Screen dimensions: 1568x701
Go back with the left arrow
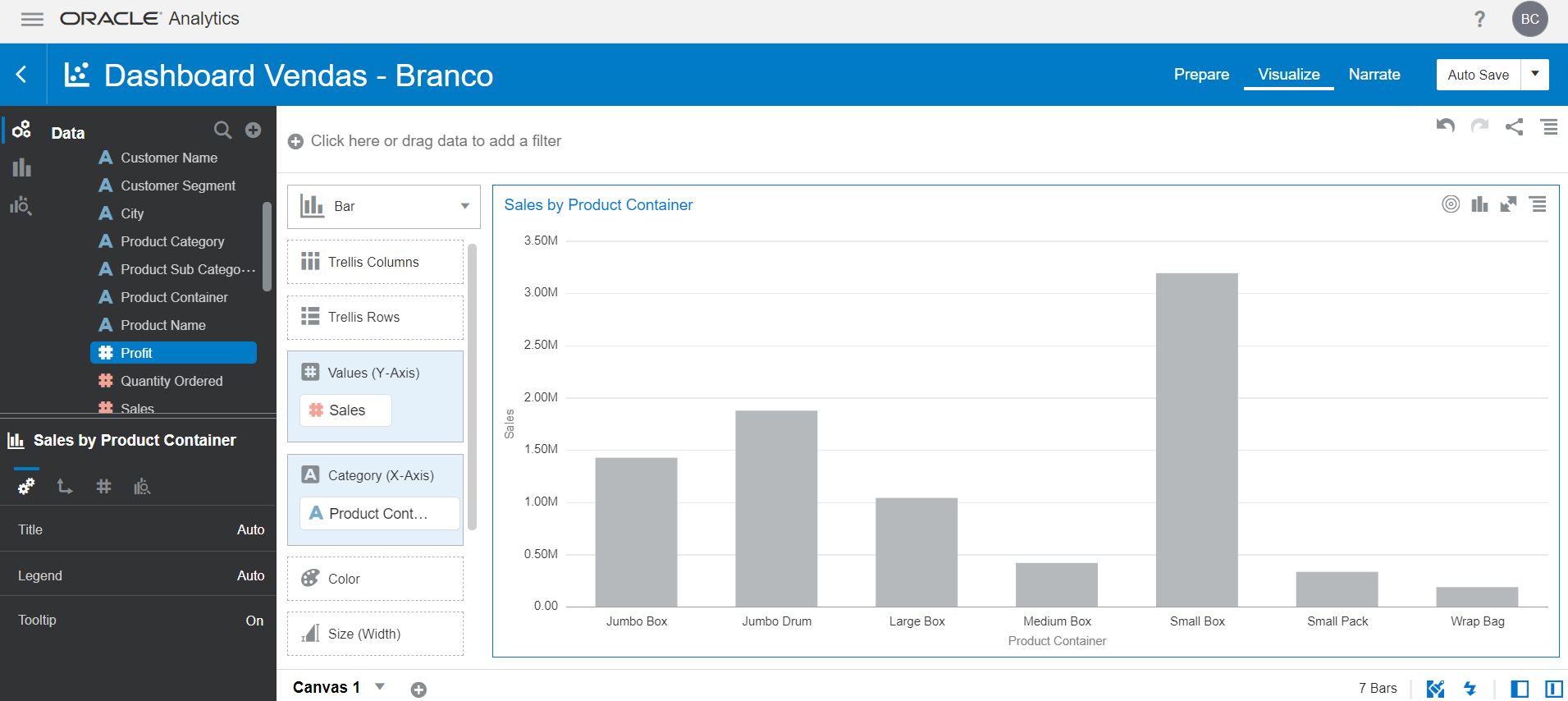(x=22, y=75)
